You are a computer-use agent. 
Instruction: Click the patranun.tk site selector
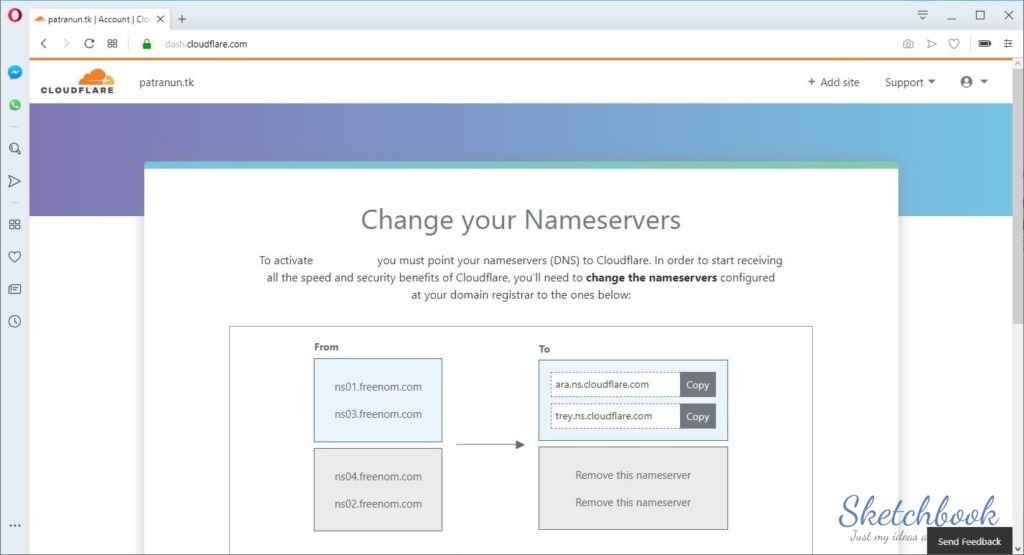pyautogui.click(x=167, y=82)
